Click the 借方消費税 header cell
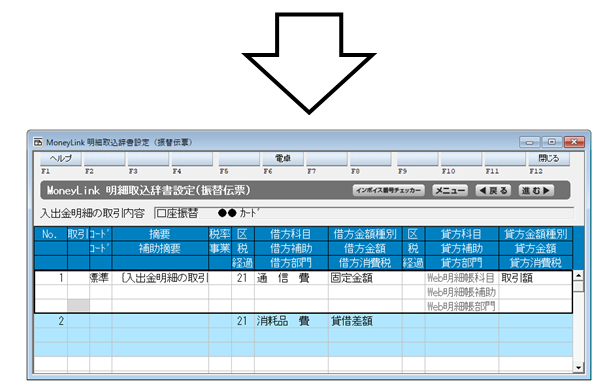Viewport: 602px width, 389px height. point(365,263)
